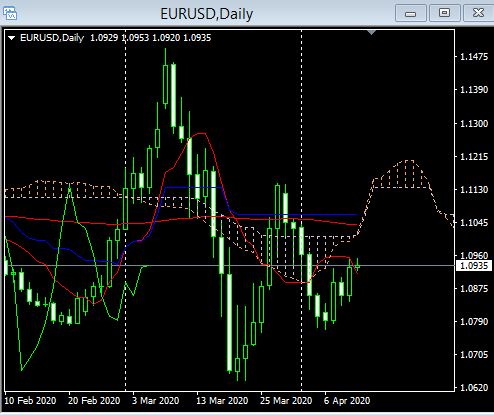
Task: Minimize the EURUSD,Daily chart window
Action: click(x=411, y=13)
